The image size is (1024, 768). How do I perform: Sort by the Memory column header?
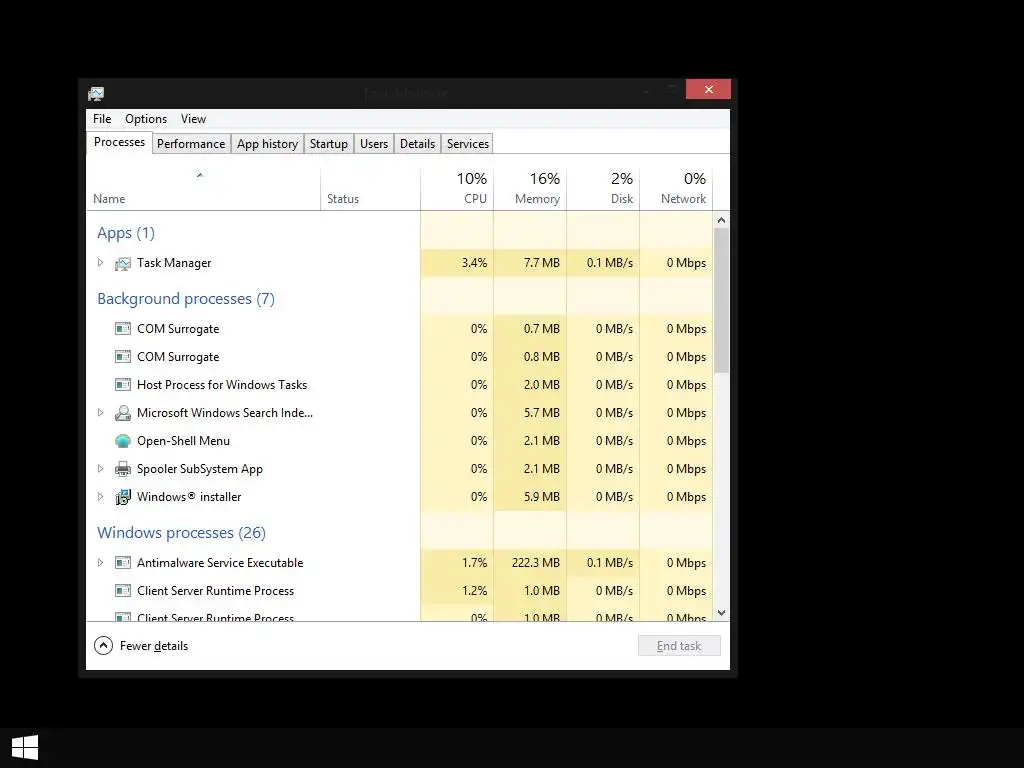tap(530, 188)
